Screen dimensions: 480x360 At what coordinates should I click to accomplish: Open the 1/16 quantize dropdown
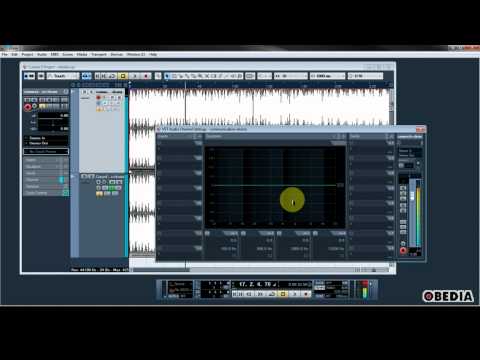coord(365,76)
